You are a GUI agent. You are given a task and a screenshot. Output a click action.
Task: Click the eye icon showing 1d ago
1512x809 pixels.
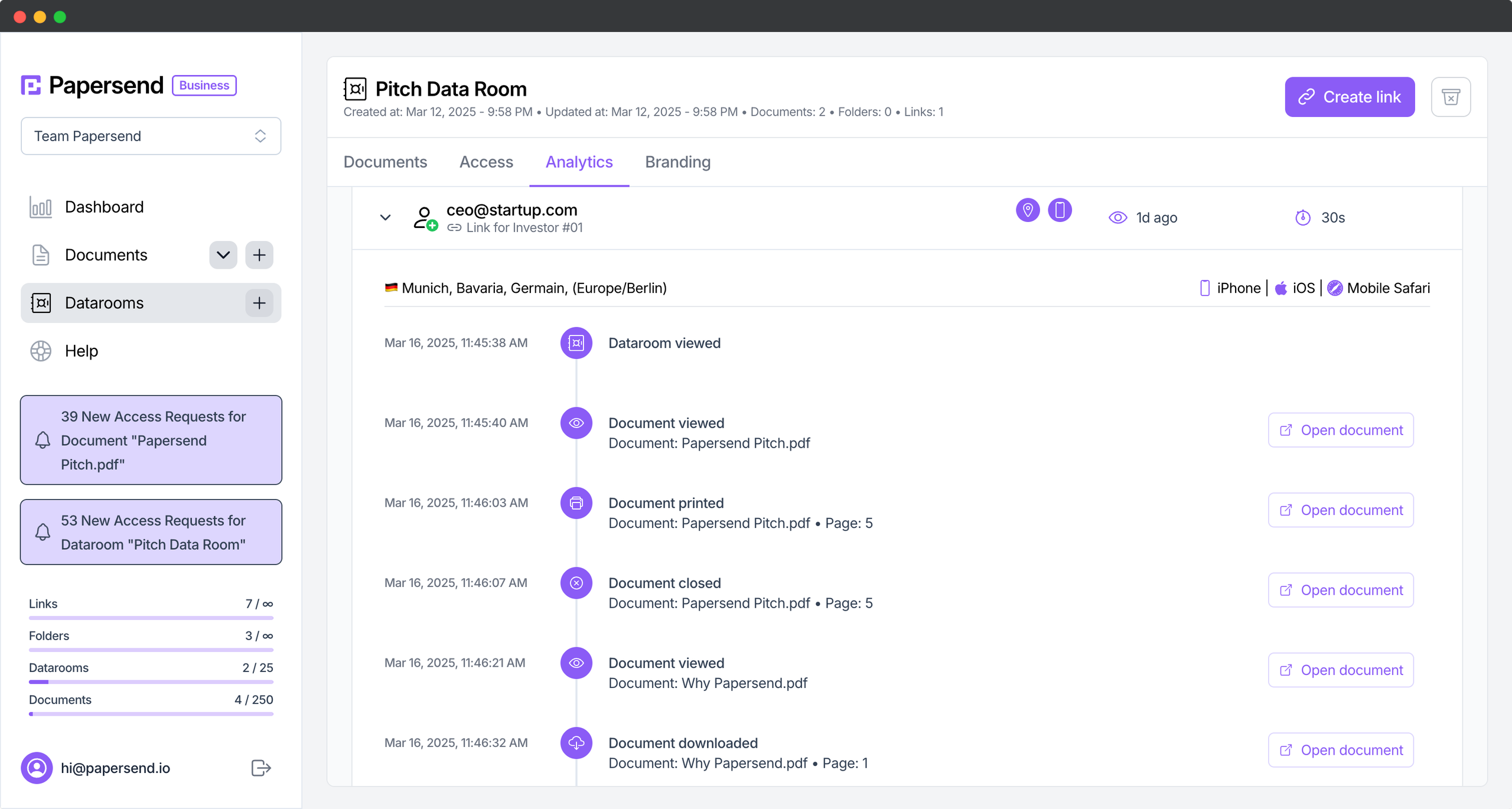click(1118, 217)
